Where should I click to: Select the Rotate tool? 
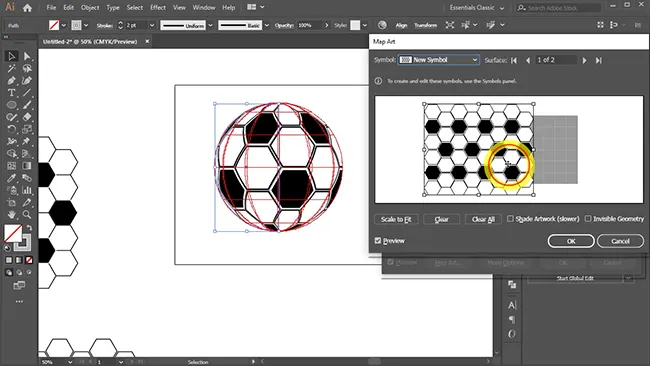pyautogui.click(x=12, y=129)
